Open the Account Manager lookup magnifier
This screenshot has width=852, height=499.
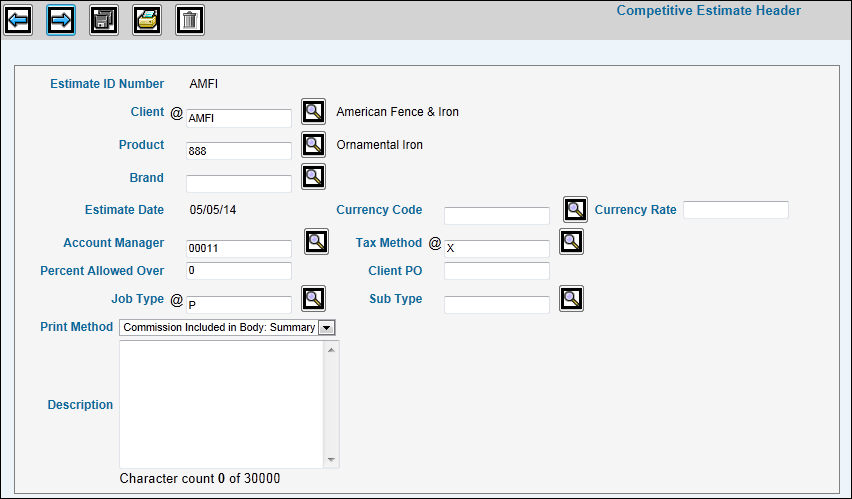click(316, 241)
